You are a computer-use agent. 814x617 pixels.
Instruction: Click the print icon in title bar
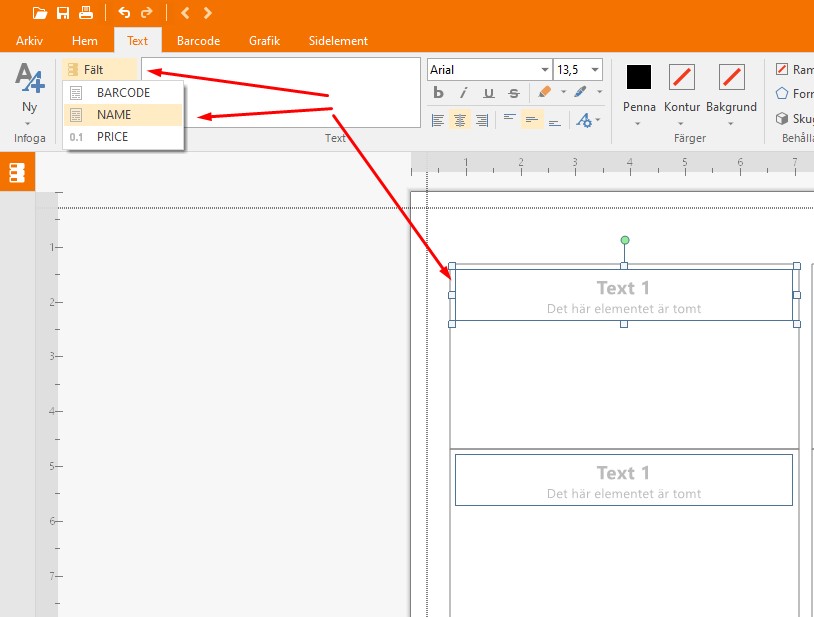86,13
